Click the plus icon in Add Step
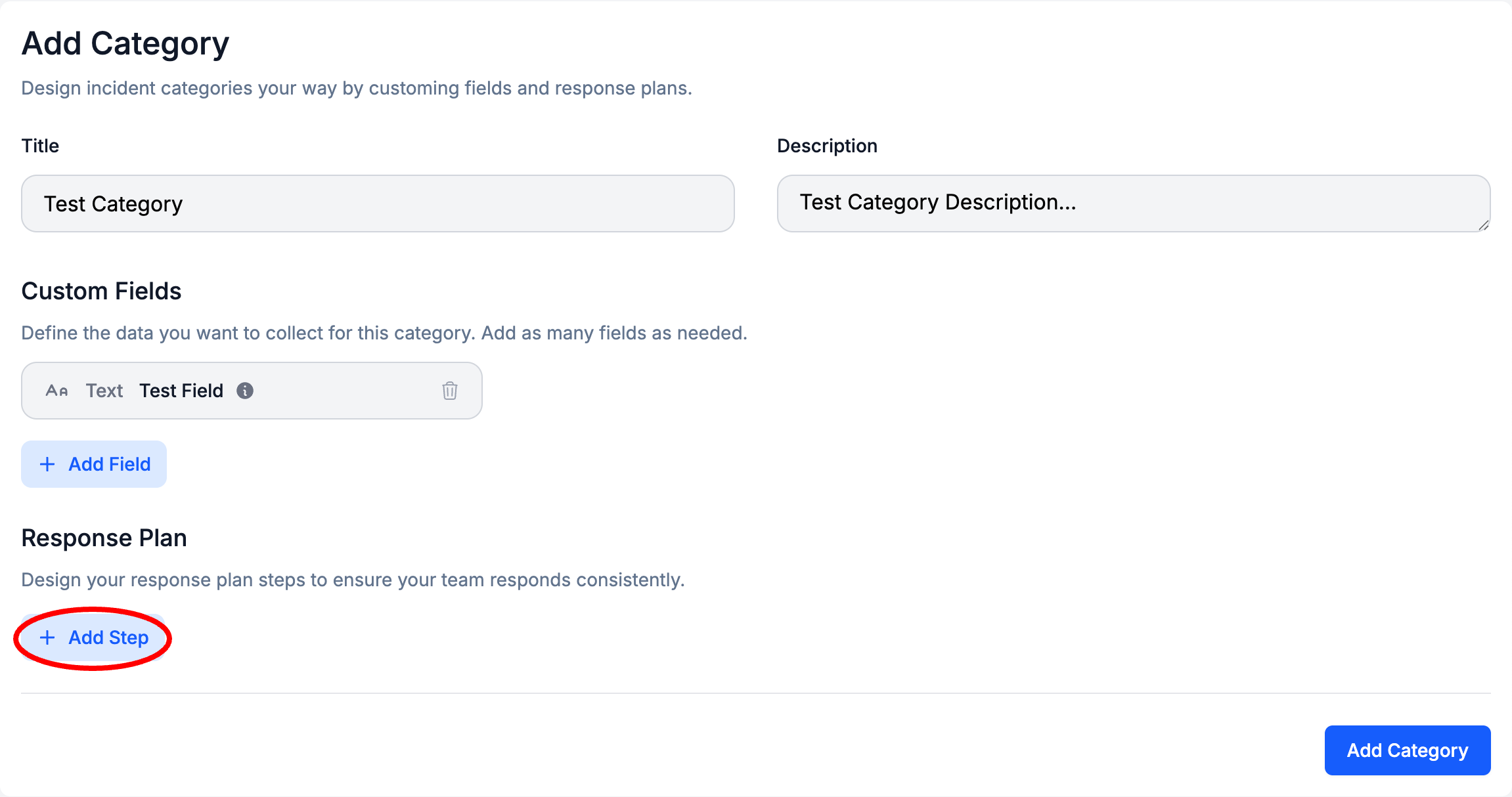Viewport: 1512px width, 797px height. (x=47, y=637)
